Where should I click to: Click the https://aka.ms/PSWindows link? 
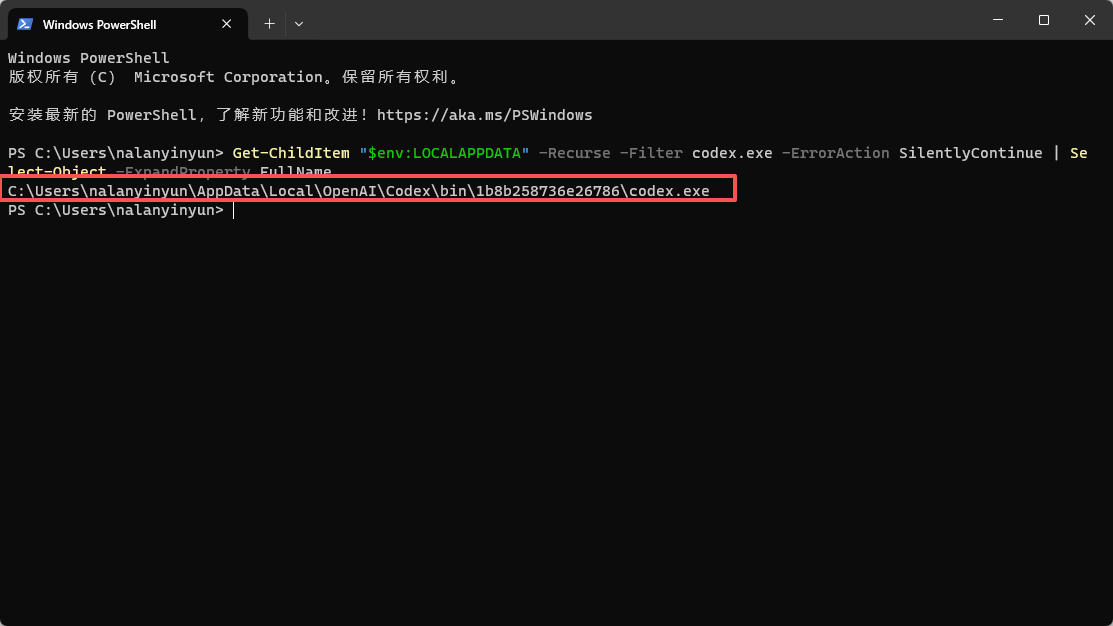click(484, 115)
